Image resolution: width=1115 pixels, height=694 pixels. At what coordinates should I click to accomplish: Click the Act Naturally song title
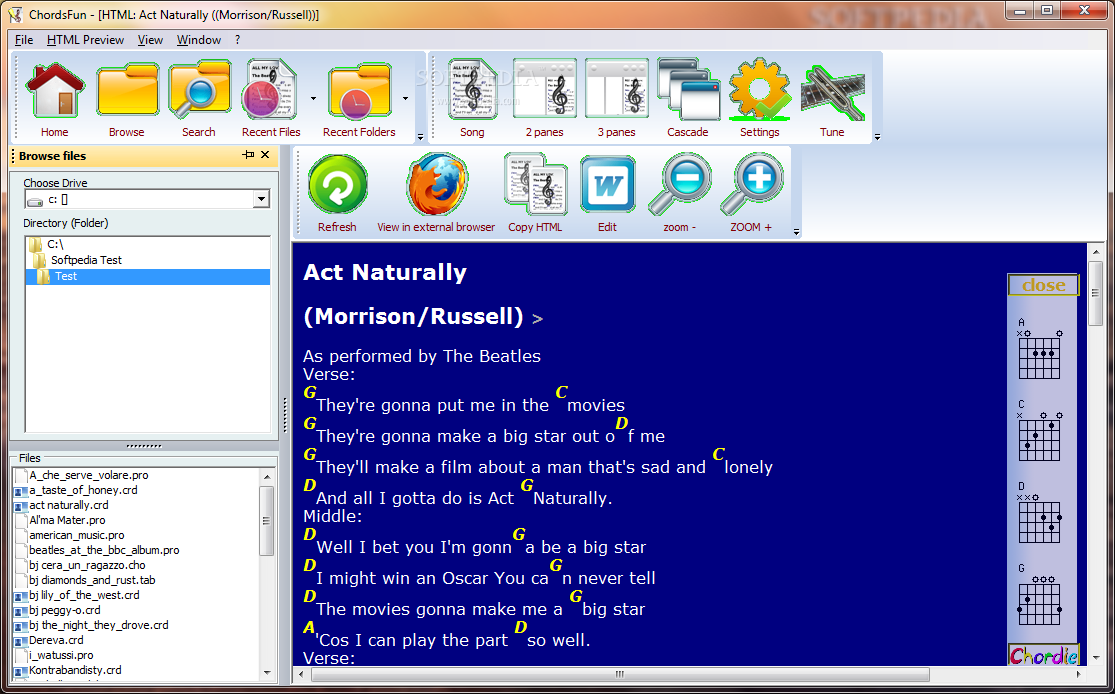pyautogui.click(x=385, y=272)
